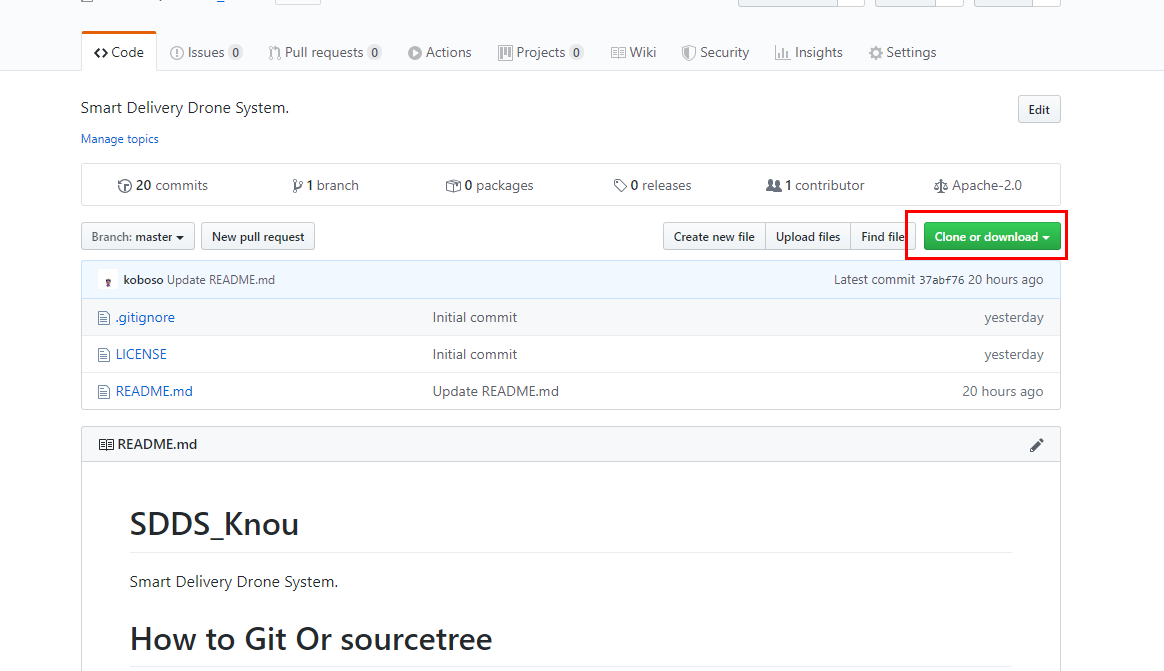1164x671 pixels.
Task: Open the LICENSE file
Action: coord(141,354)
